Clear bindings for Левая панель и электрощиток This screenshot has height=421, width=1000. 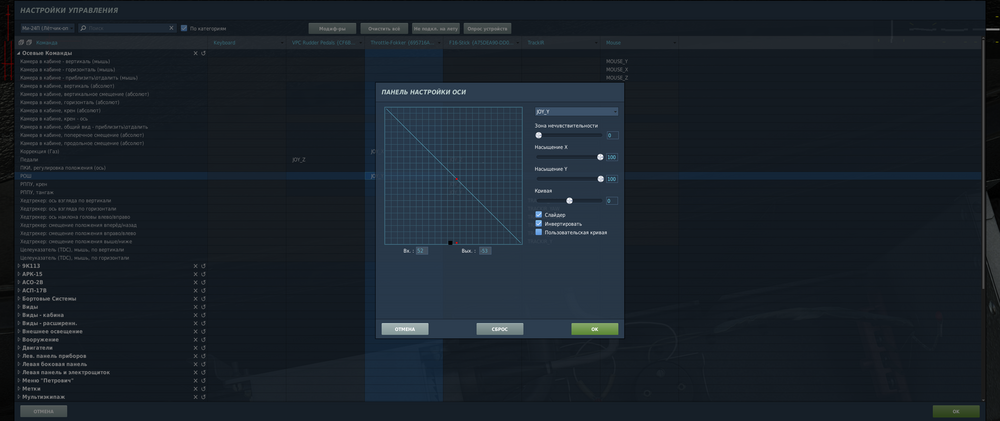[x=196, y=373]
